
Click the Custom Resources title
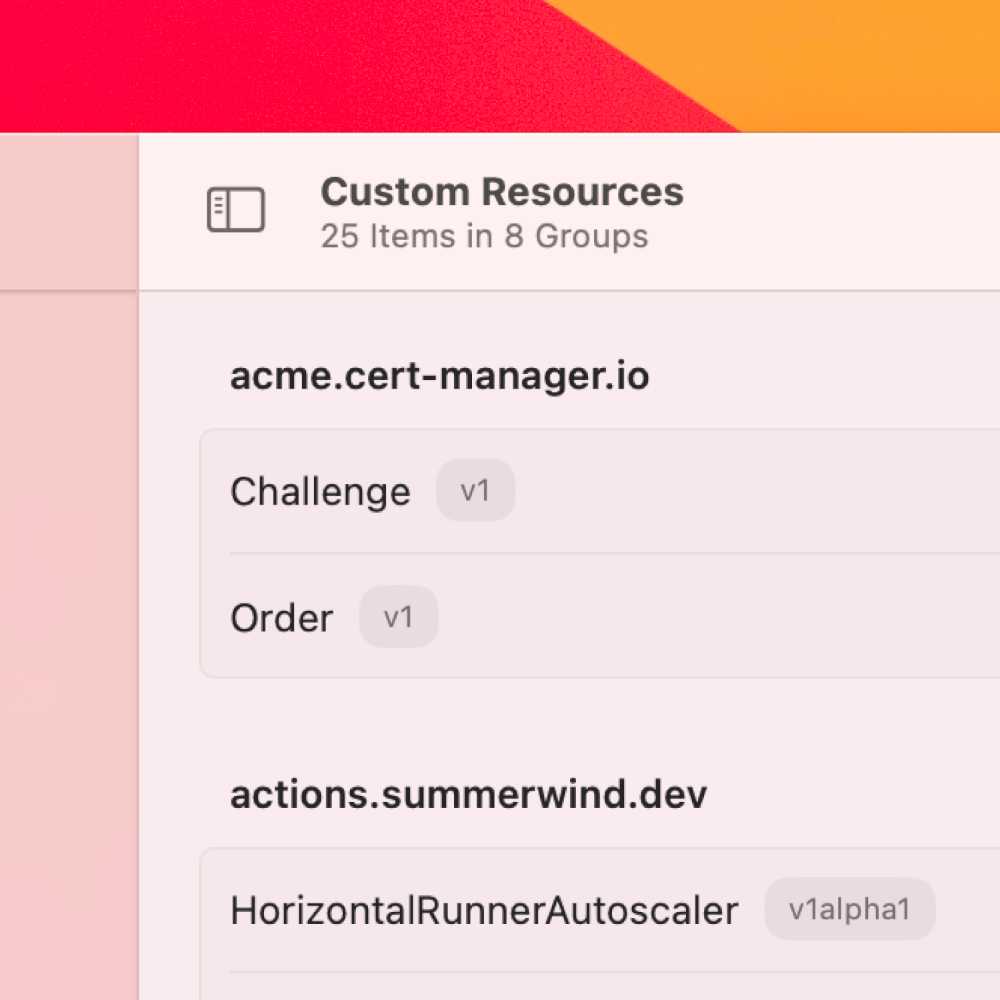pyautogui.click(x=502, y=191)
